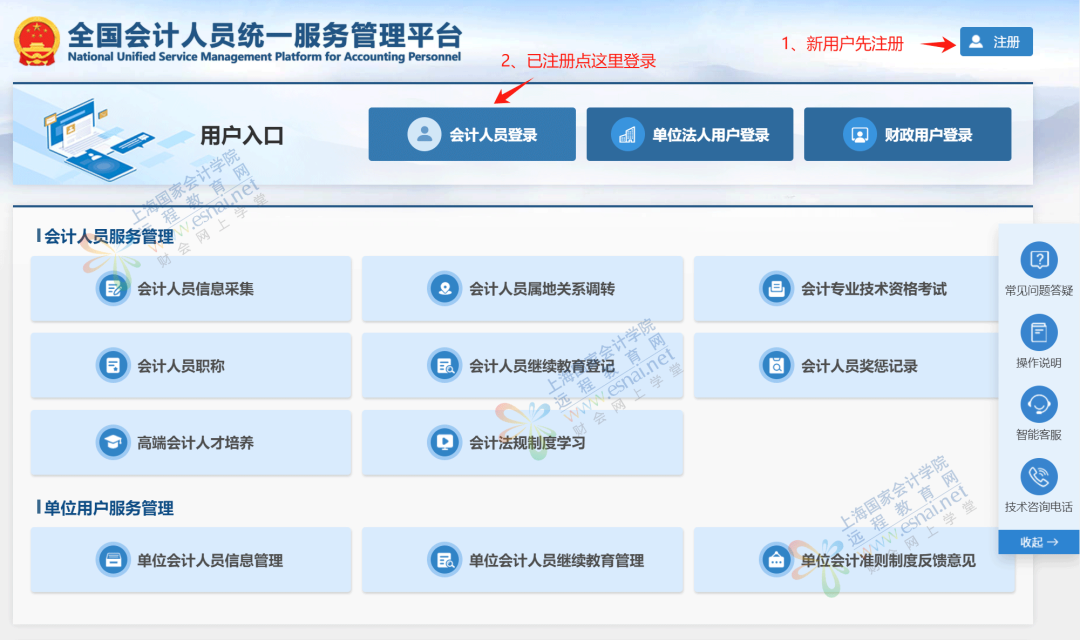Click the video-play icon for 会计法规制度学习

click(x=445, y=443)
